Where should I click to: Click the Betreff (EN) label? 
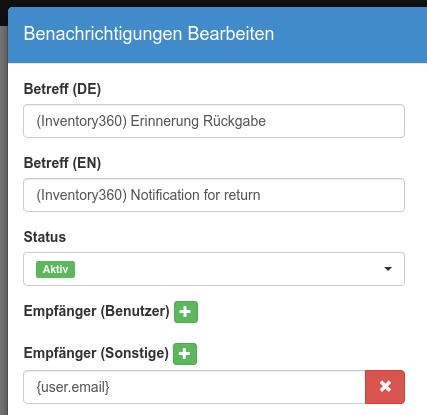[x=62, y=163]
